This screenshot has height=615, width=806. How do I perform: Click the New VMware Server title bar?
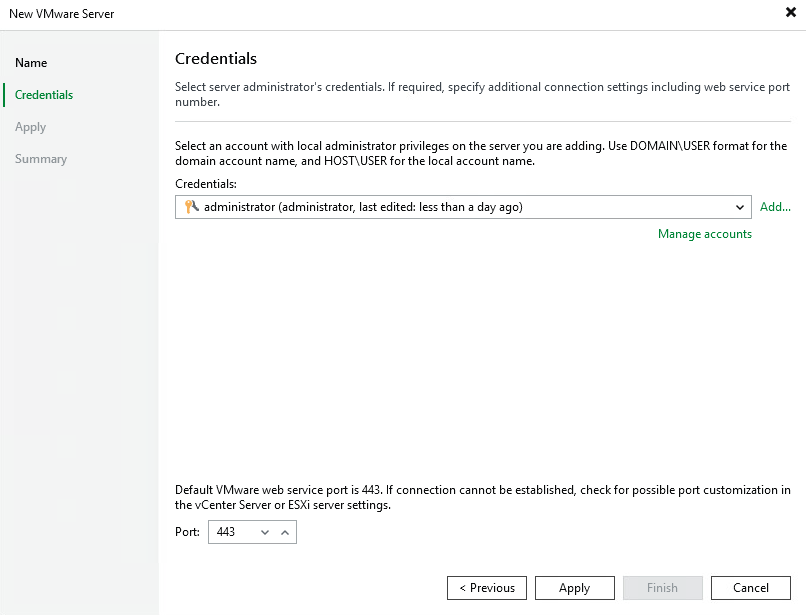[62, 14]
